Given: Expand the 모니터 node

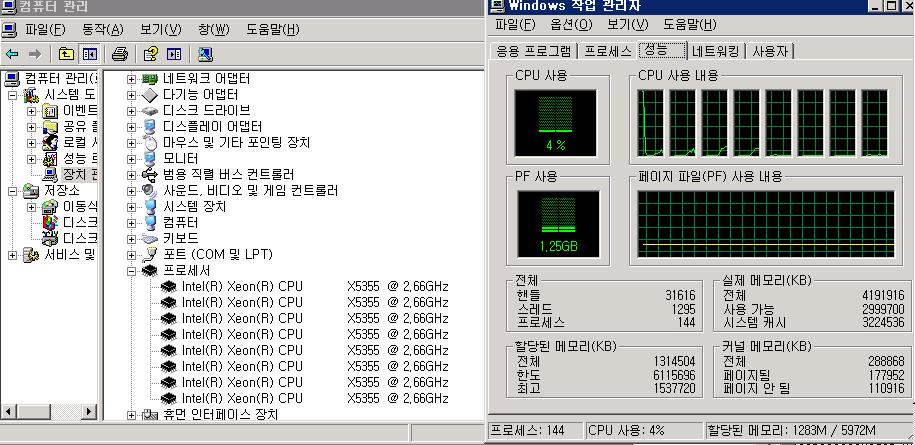Looking at the screenshot, I should 131,159.
